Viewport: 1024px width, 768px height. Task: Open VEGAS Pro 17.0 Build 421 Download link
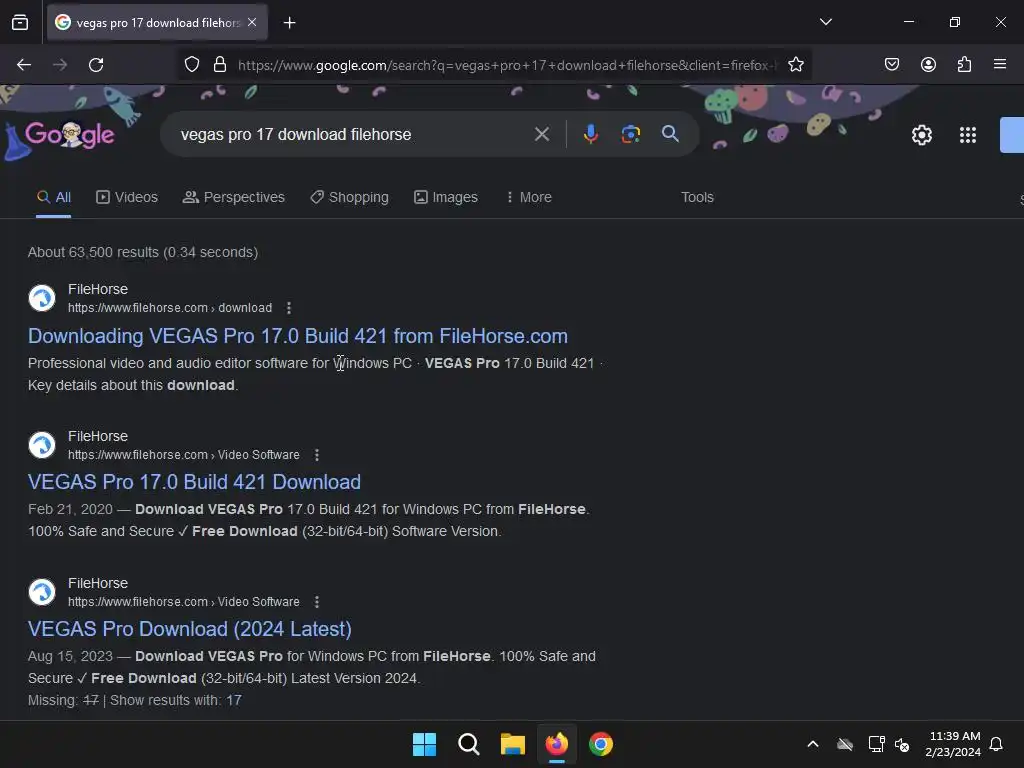[x=194, y=482]
